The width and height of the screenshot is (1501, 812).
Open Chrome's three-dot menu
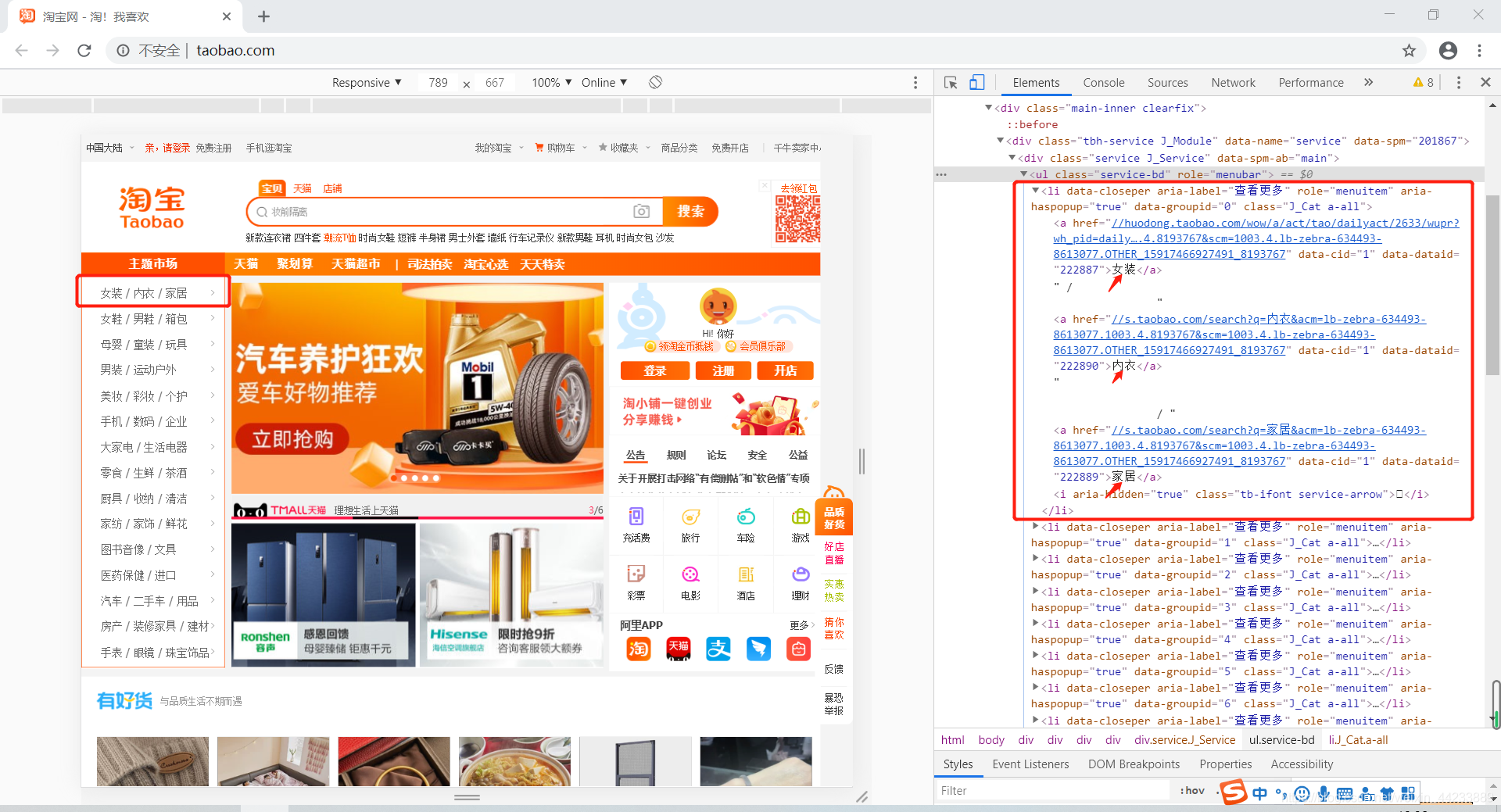click(x=1479, y=51)
